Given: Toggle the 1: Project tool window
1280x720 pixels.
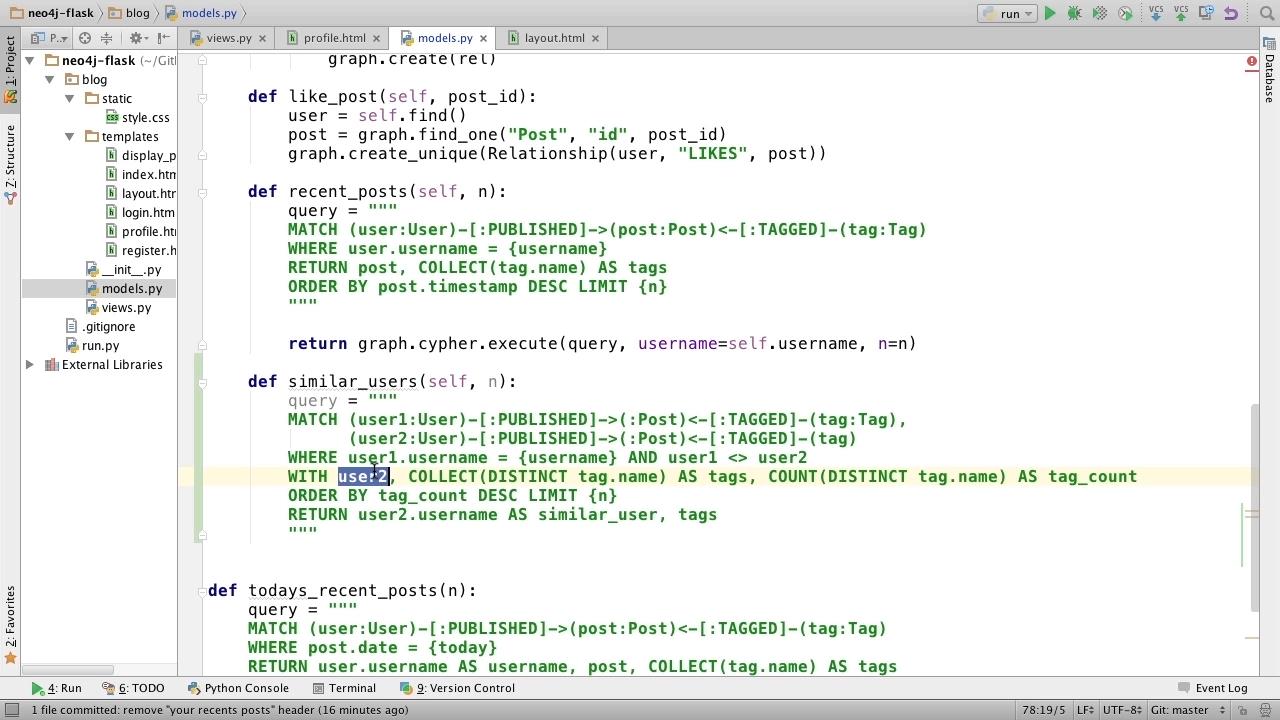Looking at the screenshot, I should [10, 68].
